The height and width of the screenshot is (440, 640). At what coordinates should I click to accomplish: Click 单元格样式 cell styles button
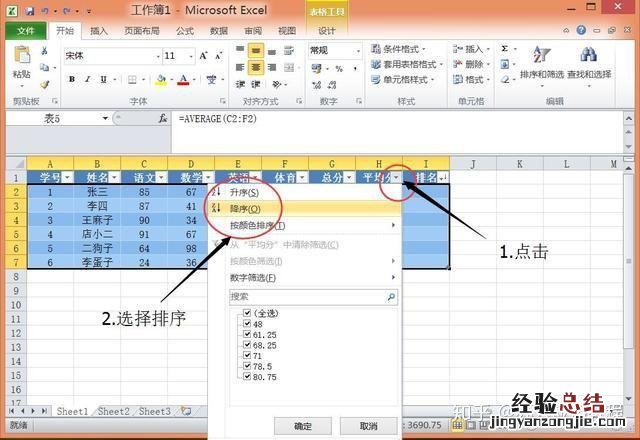coord(402,79)
